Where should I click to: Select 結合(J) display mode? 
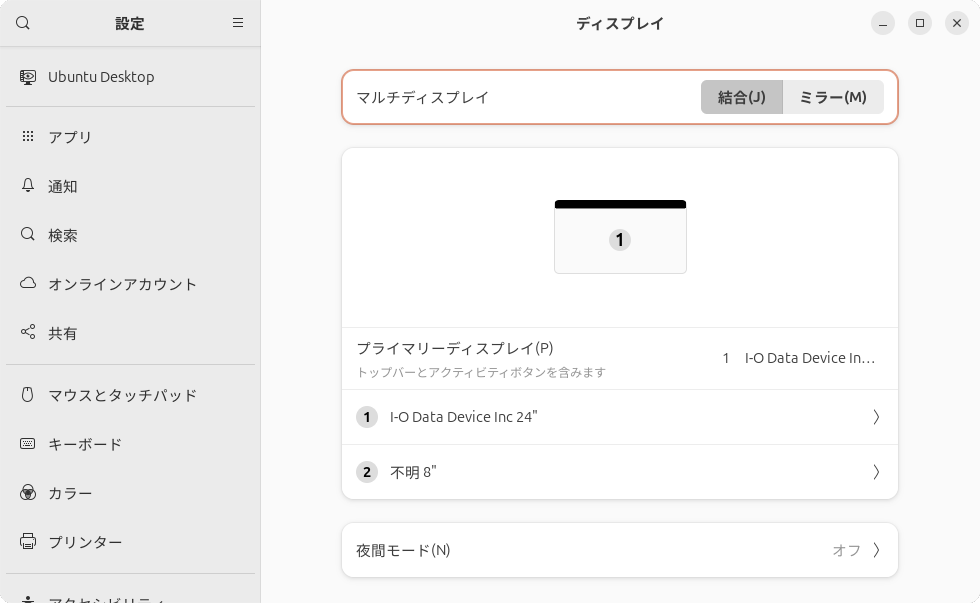tap(742, 97)
